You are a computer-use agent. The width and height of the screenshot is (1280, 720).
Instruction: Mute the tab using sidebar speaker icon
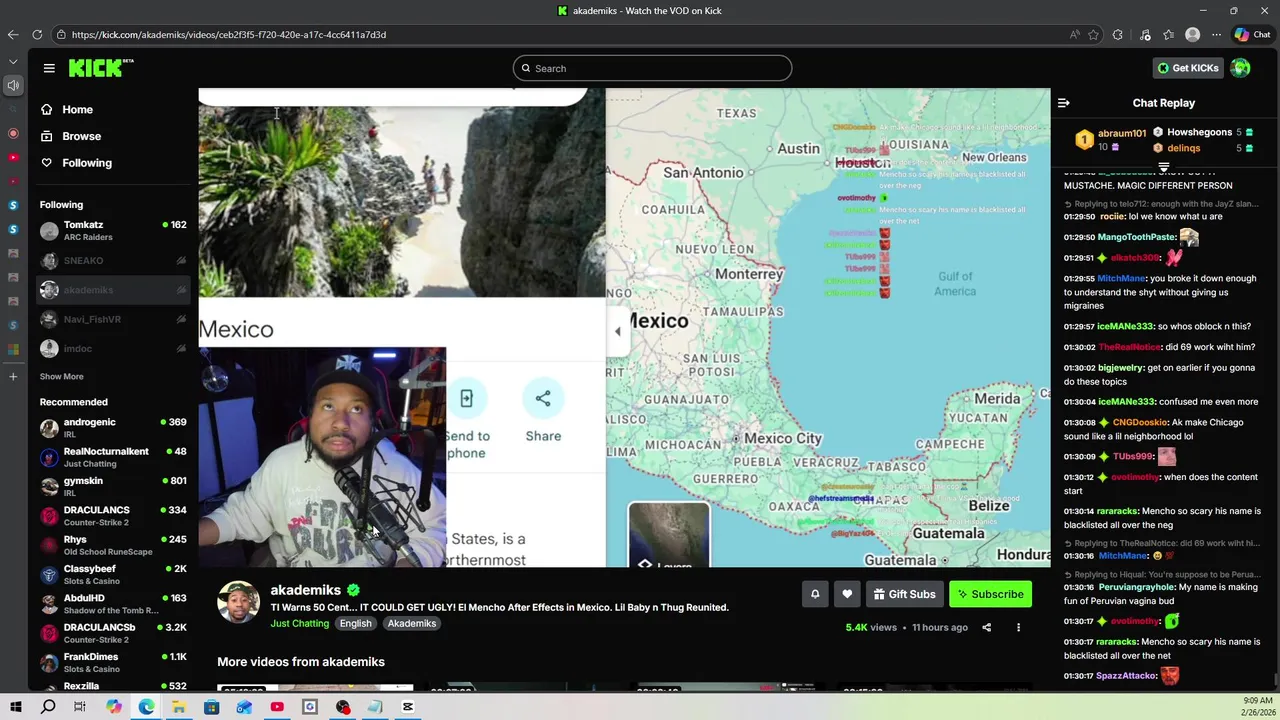(x=13, y=86)
